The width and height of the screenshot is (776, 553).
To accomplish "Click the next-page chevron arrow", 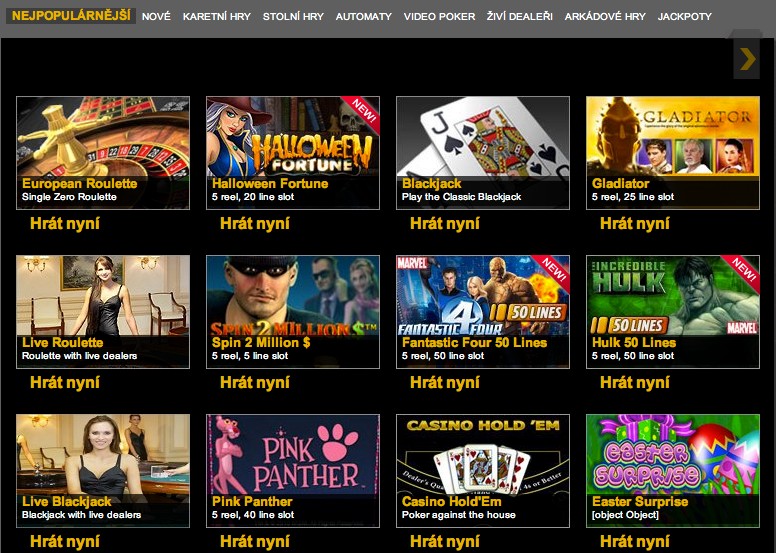I will click(x=747, y=59).
